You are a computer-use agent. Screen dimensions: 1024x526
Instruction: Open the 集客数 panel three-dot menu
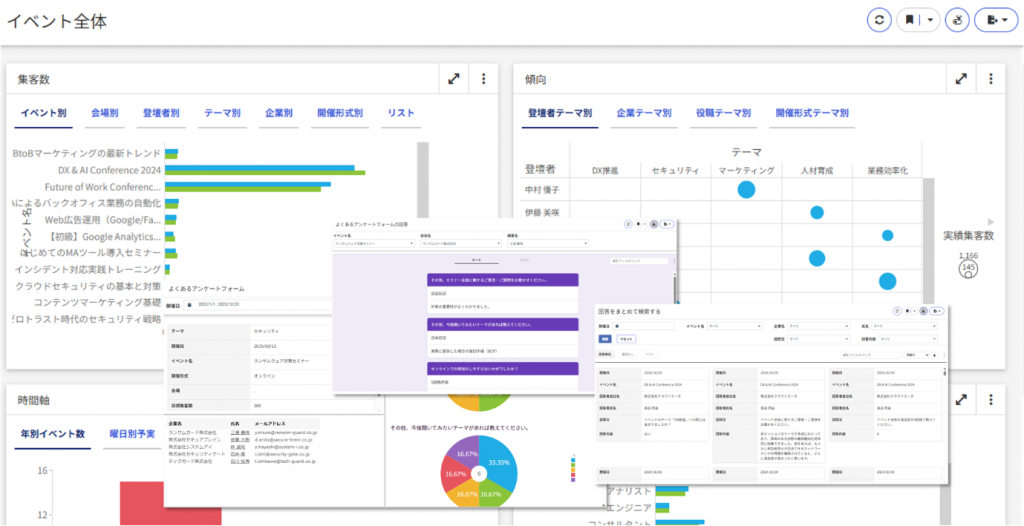click(484, 79)
